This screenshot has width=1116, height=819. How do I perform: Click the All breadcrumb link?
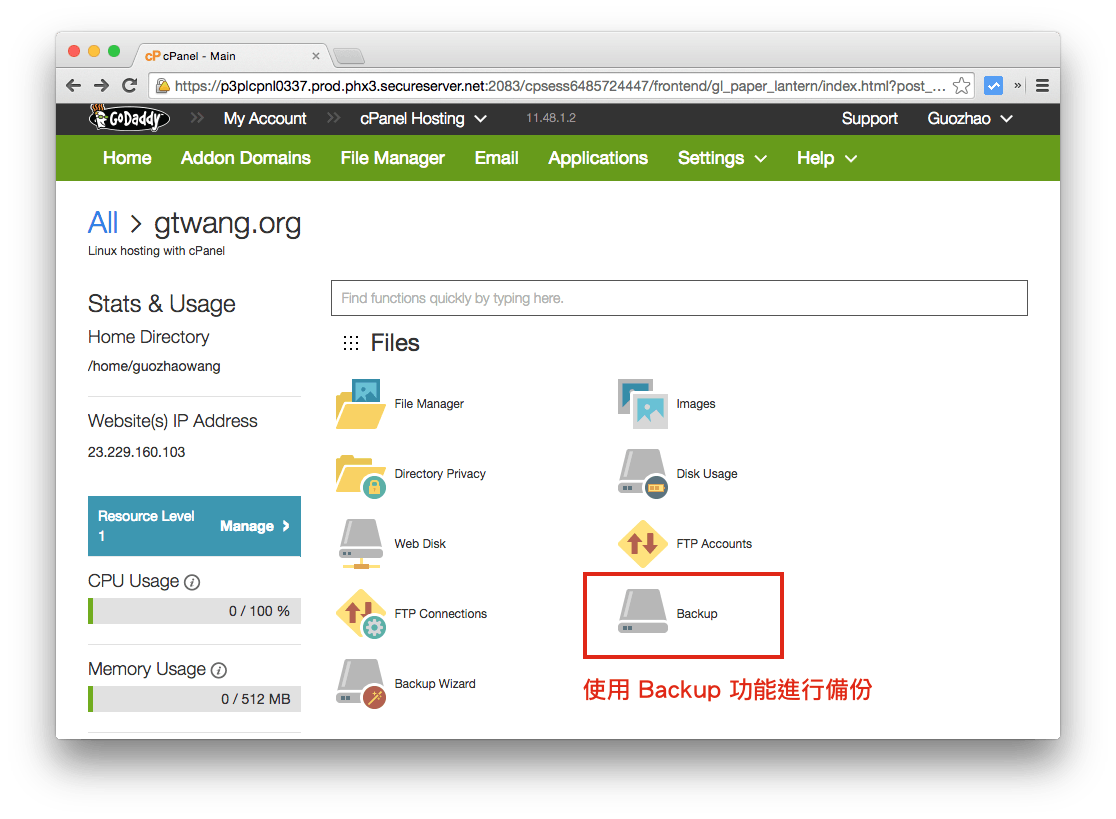(x=103, y=223)
